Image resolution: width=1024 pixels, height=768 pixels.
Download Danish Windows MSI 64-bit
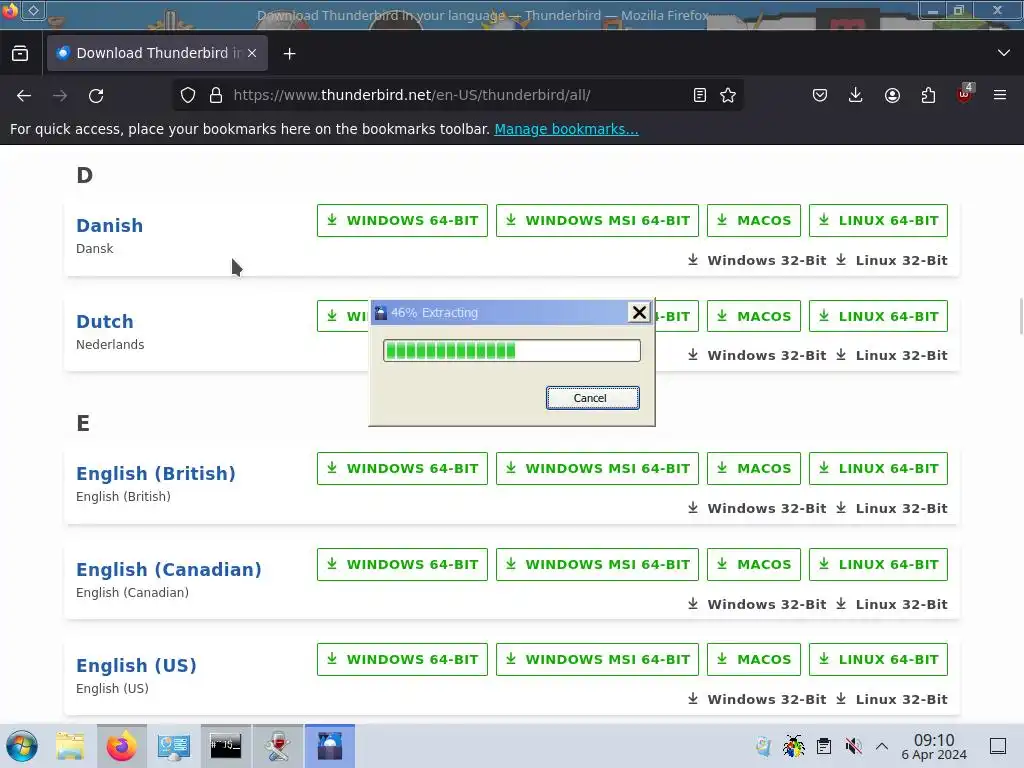(x=598, y=221)
